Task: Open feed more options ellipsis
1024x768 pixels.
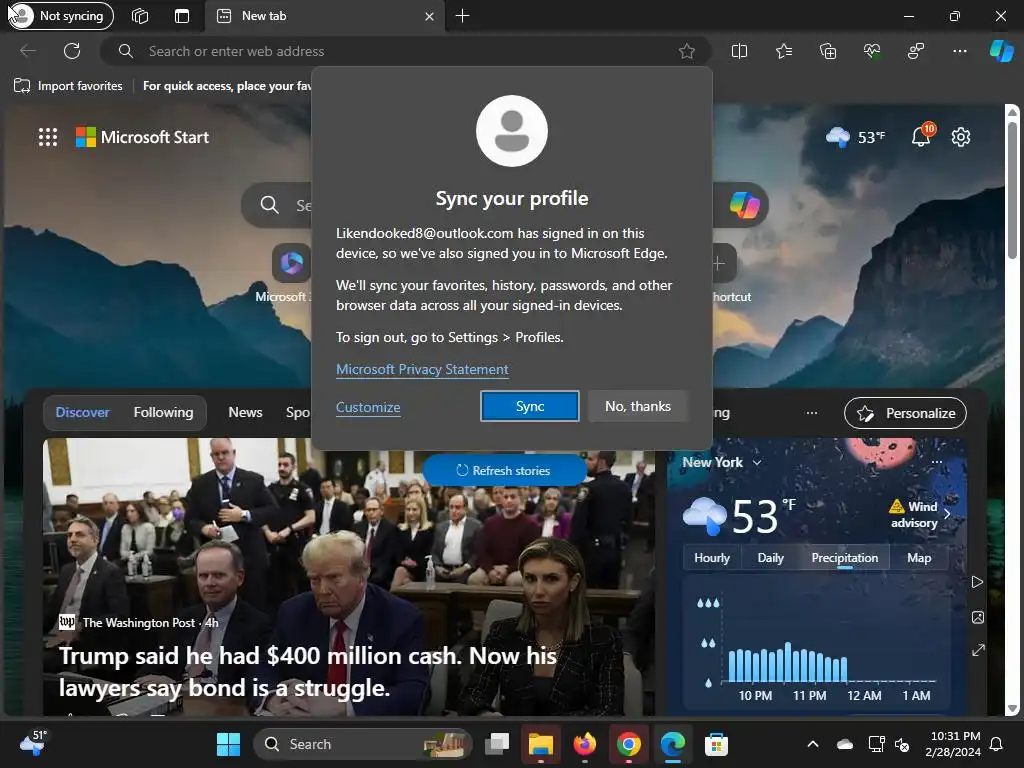Action: pos(812,413)
